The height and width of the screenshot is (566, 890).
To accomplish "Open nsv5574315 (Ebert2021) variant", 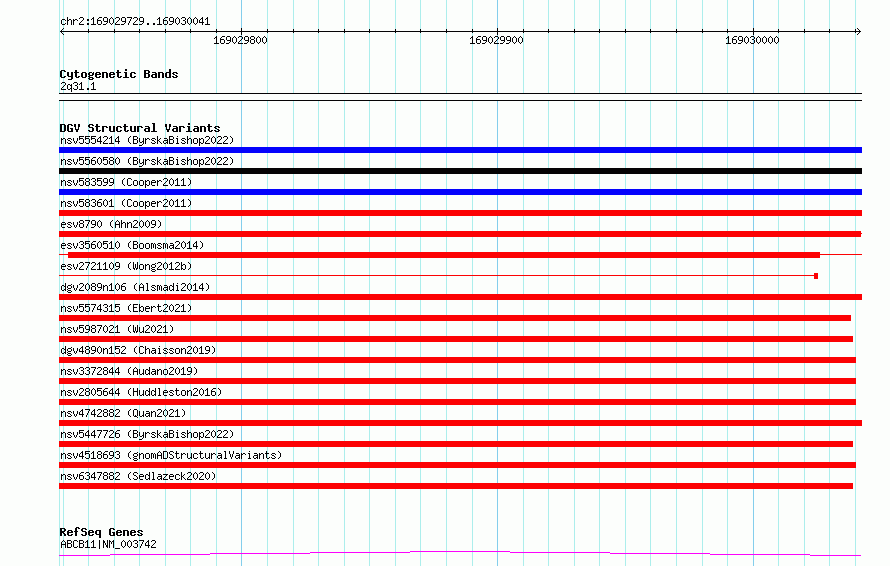I will tap(126, 308).
